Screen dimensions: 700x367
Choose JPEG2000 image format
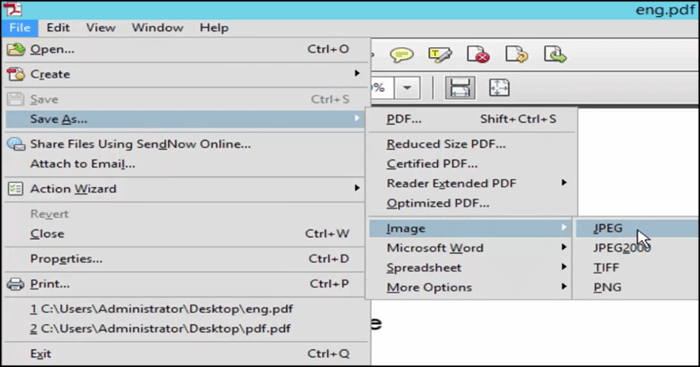(x=637, y=248)
